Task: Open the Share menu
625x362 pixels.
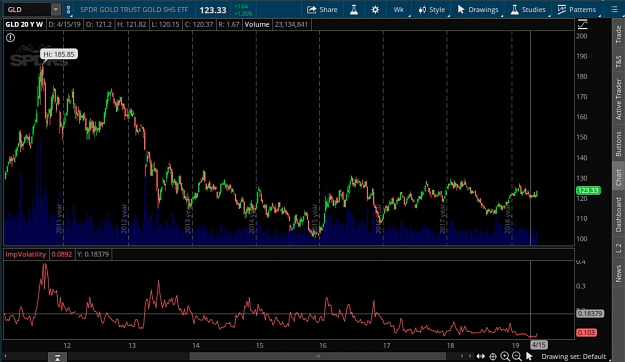Action: pos(322,10)
